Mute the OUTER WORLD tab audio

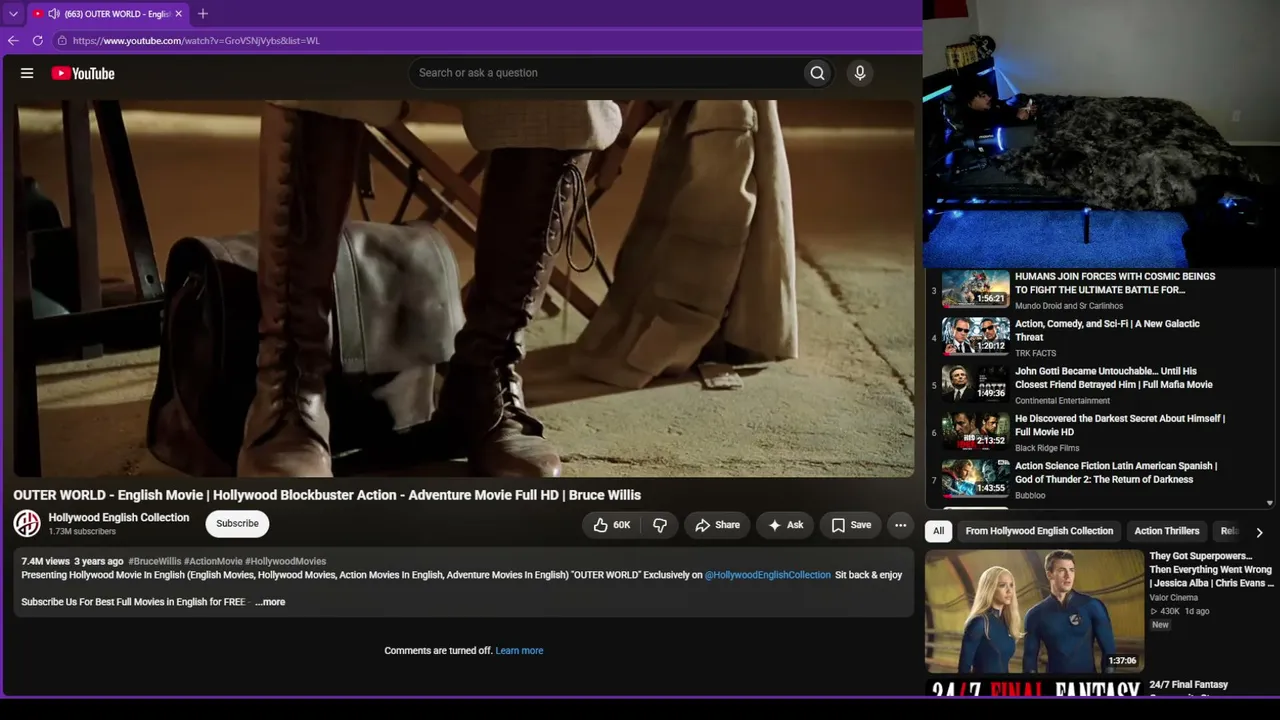coord(53,14)
